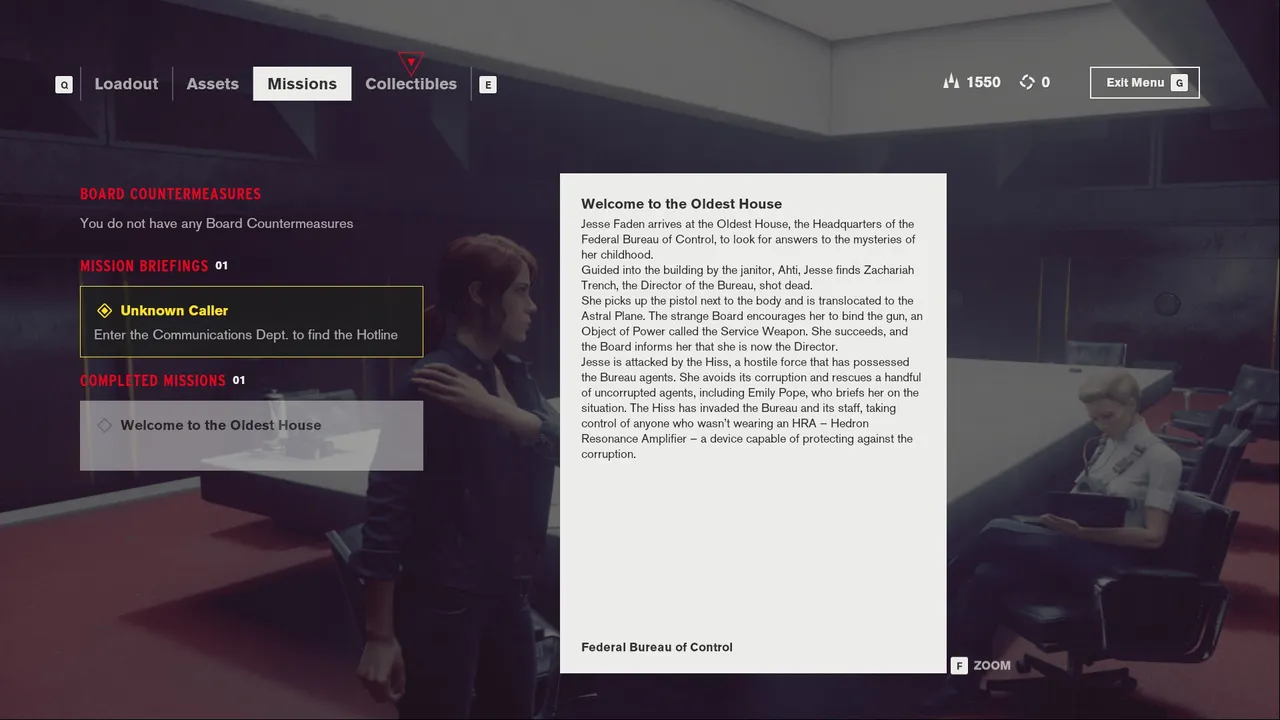Click the document title 'Welcome to the Oldest House'

point(681,204)
